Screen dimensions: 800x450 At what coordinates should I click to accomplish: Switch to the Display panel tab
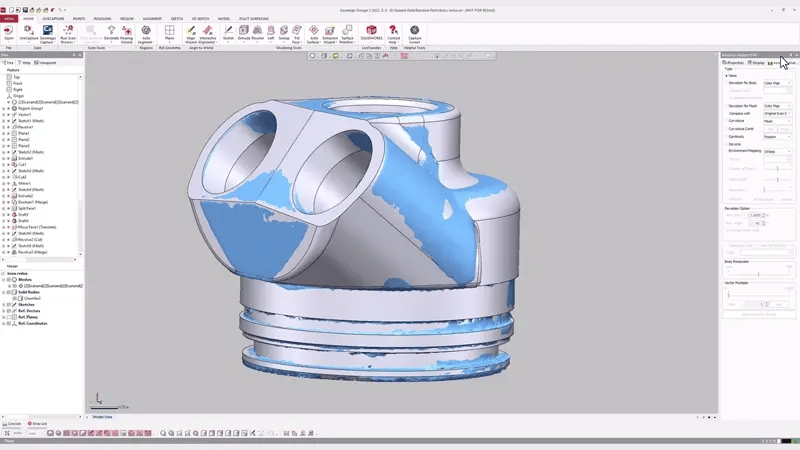click(758, 62)
